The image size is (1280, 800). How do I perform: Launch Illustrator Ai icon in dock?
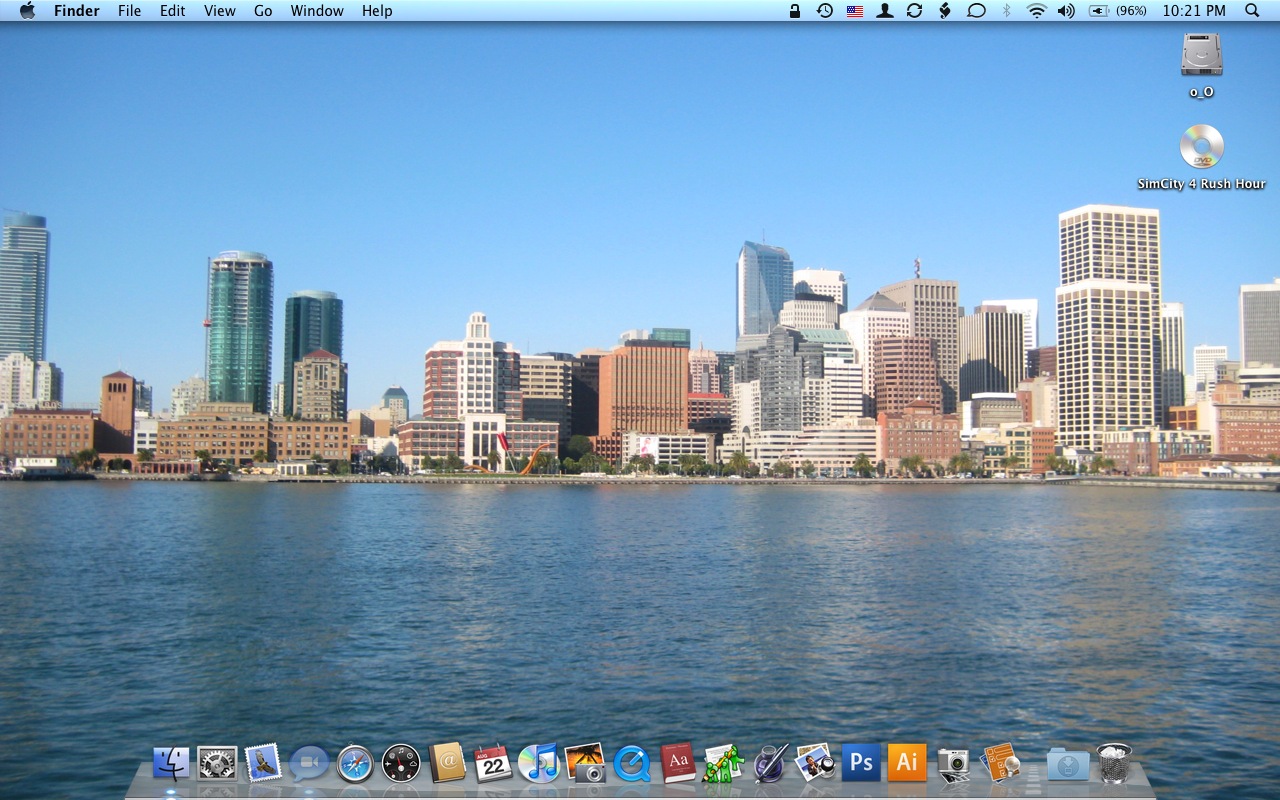click(907, 764)
